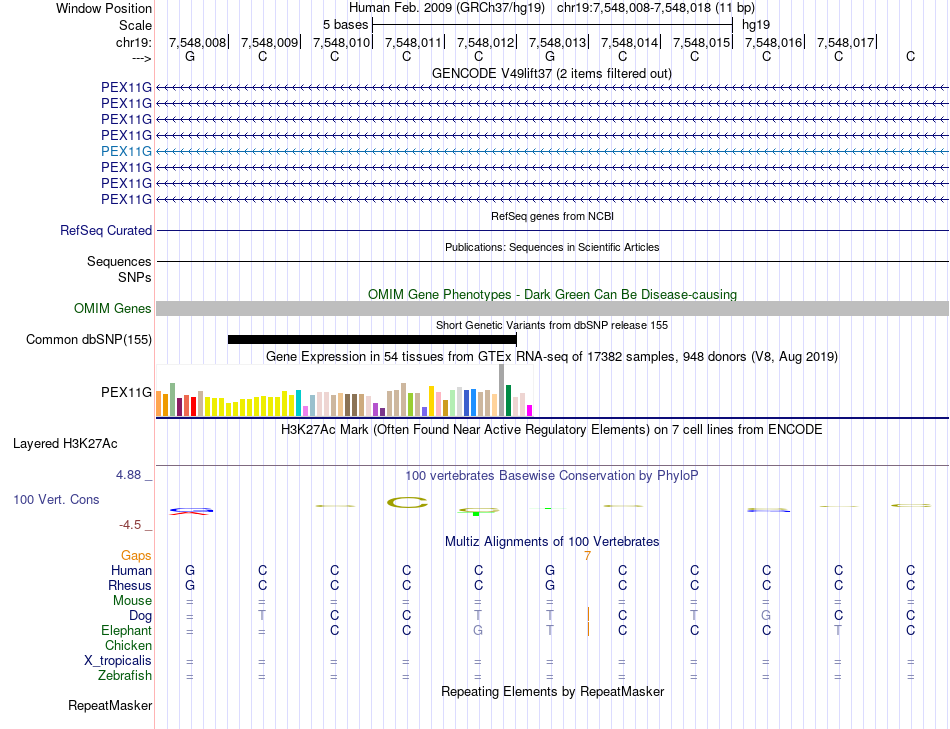Click the -4.5 lower scale value
This screenshot has width=950, height=729.
130,525
